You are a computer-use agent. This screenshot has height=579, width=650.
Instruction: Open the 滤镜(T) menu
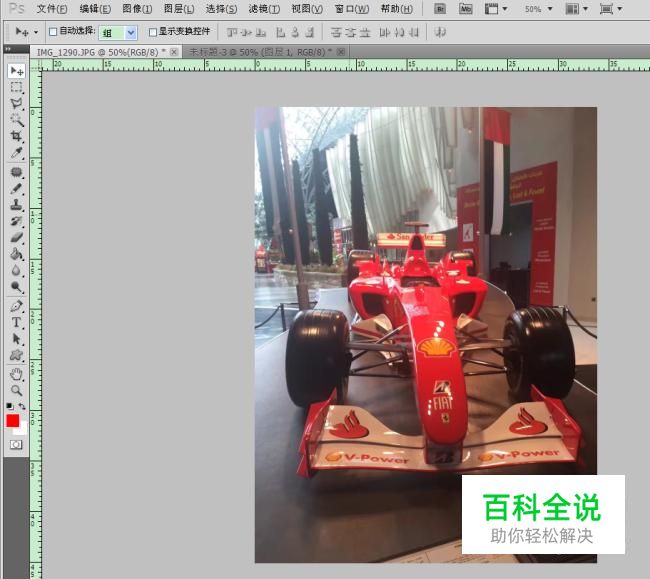tap(264, 9)
